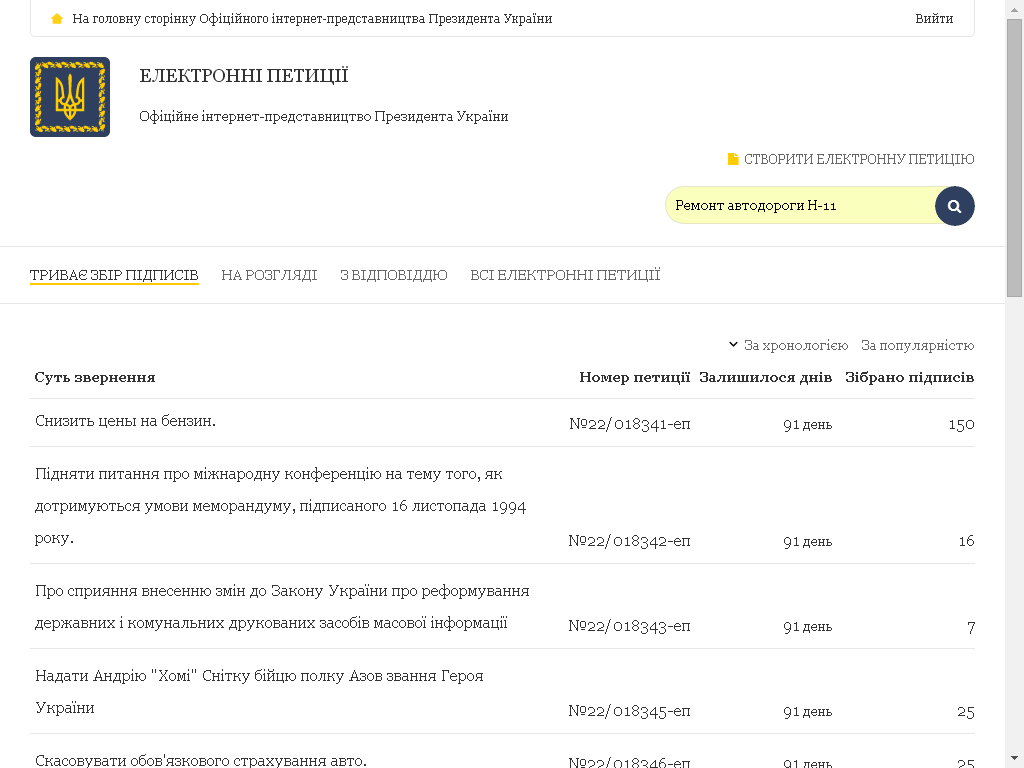Click the vertical scrollbar thumb

(x=1014, y=160)
